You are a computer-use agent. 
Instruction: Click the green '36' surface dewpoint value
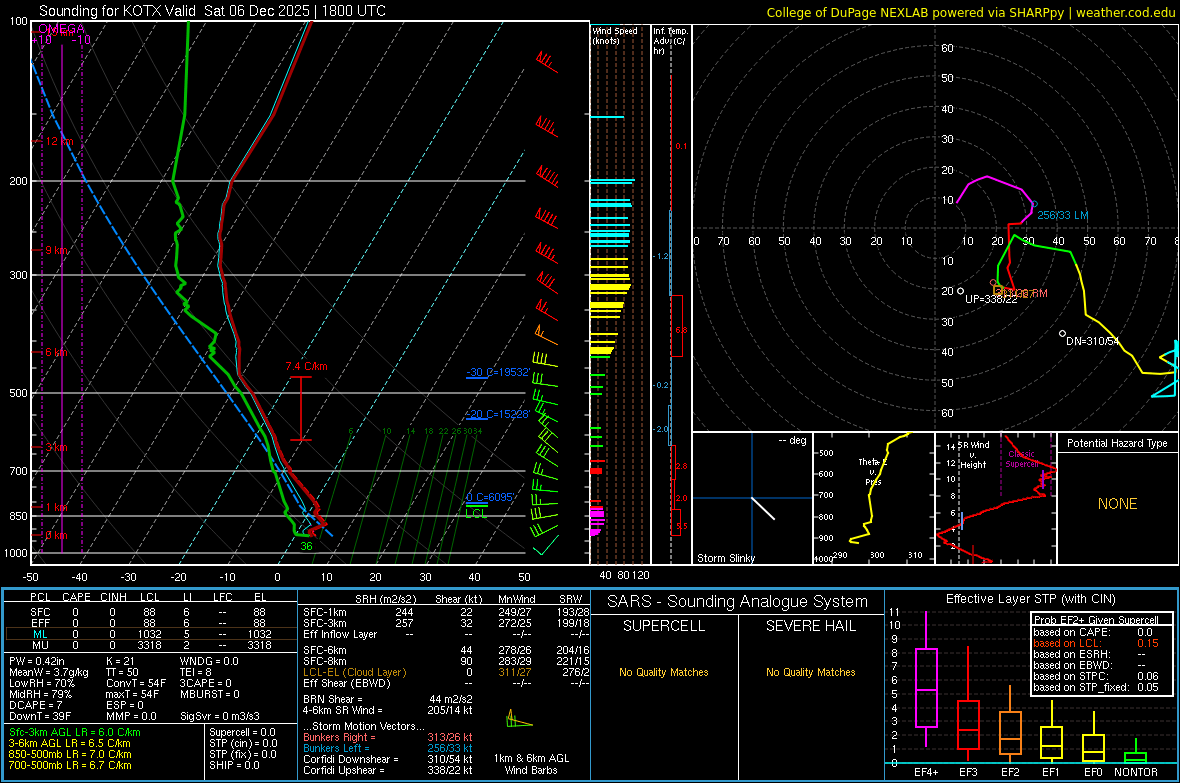(x=306, y=546)
